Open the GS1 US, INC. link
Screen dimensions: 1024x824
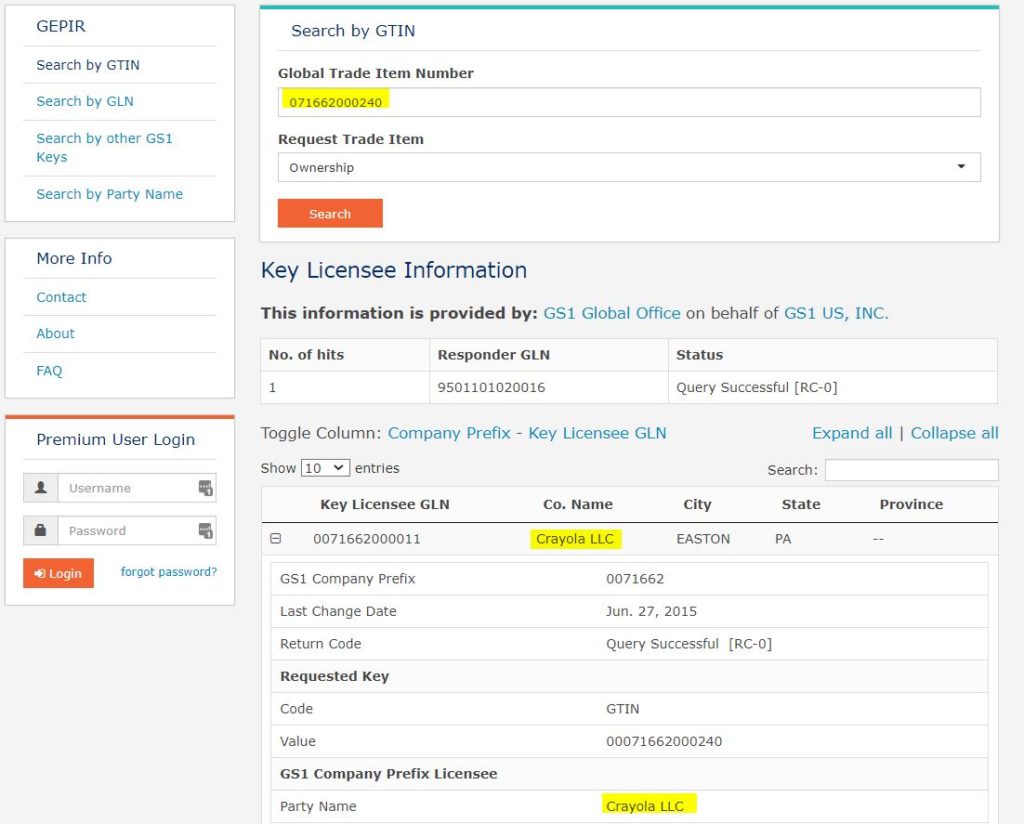836,313
